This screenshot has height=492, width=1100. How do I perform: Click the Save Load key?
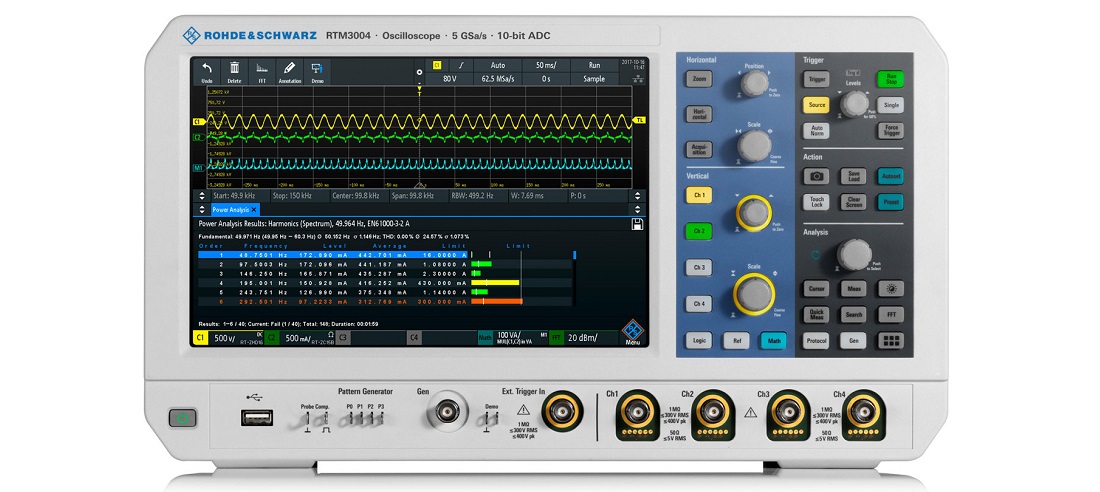(853, 177)
